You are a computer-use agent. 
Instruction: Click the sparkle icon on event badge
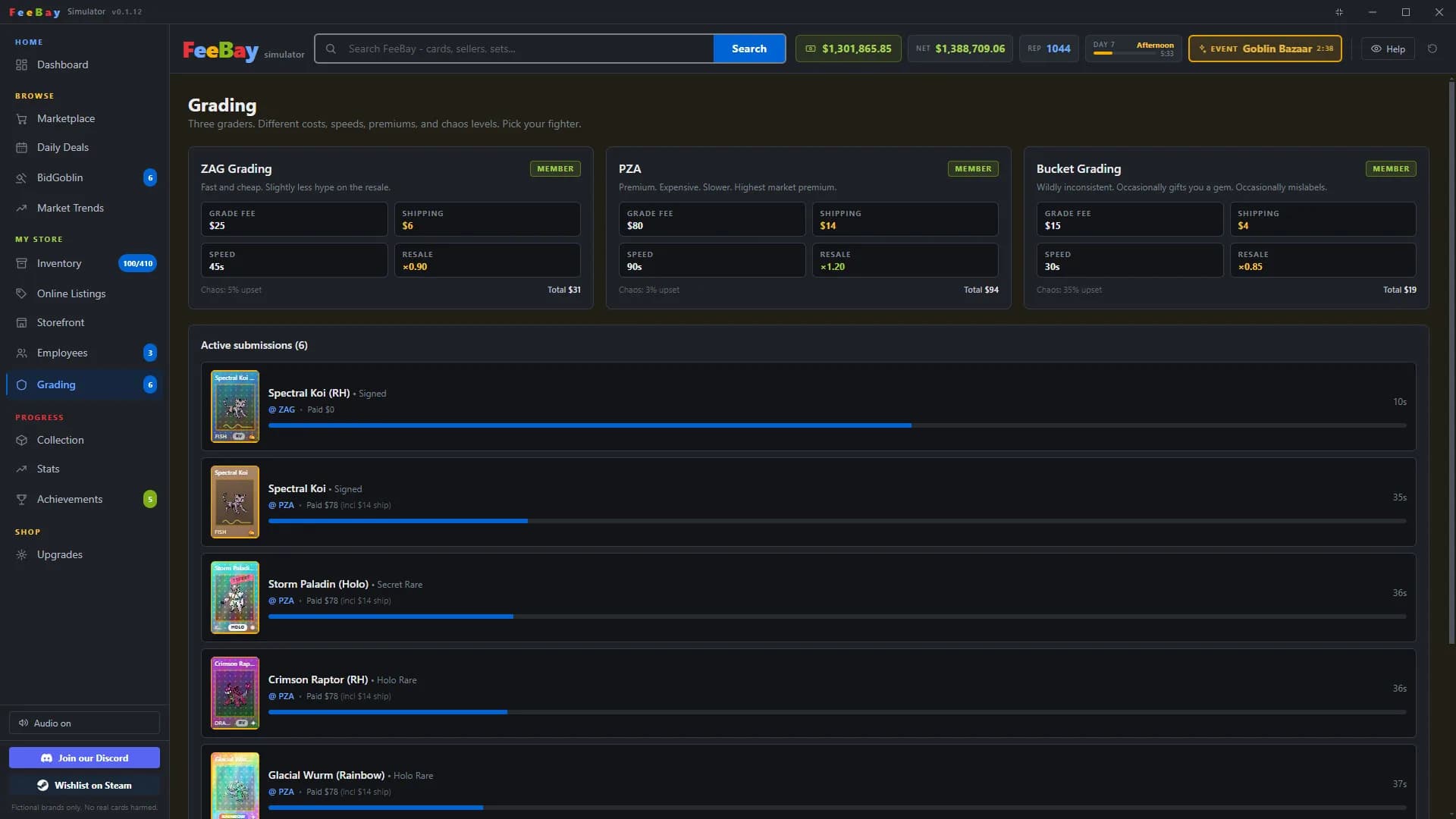(x=1202, y=49)
